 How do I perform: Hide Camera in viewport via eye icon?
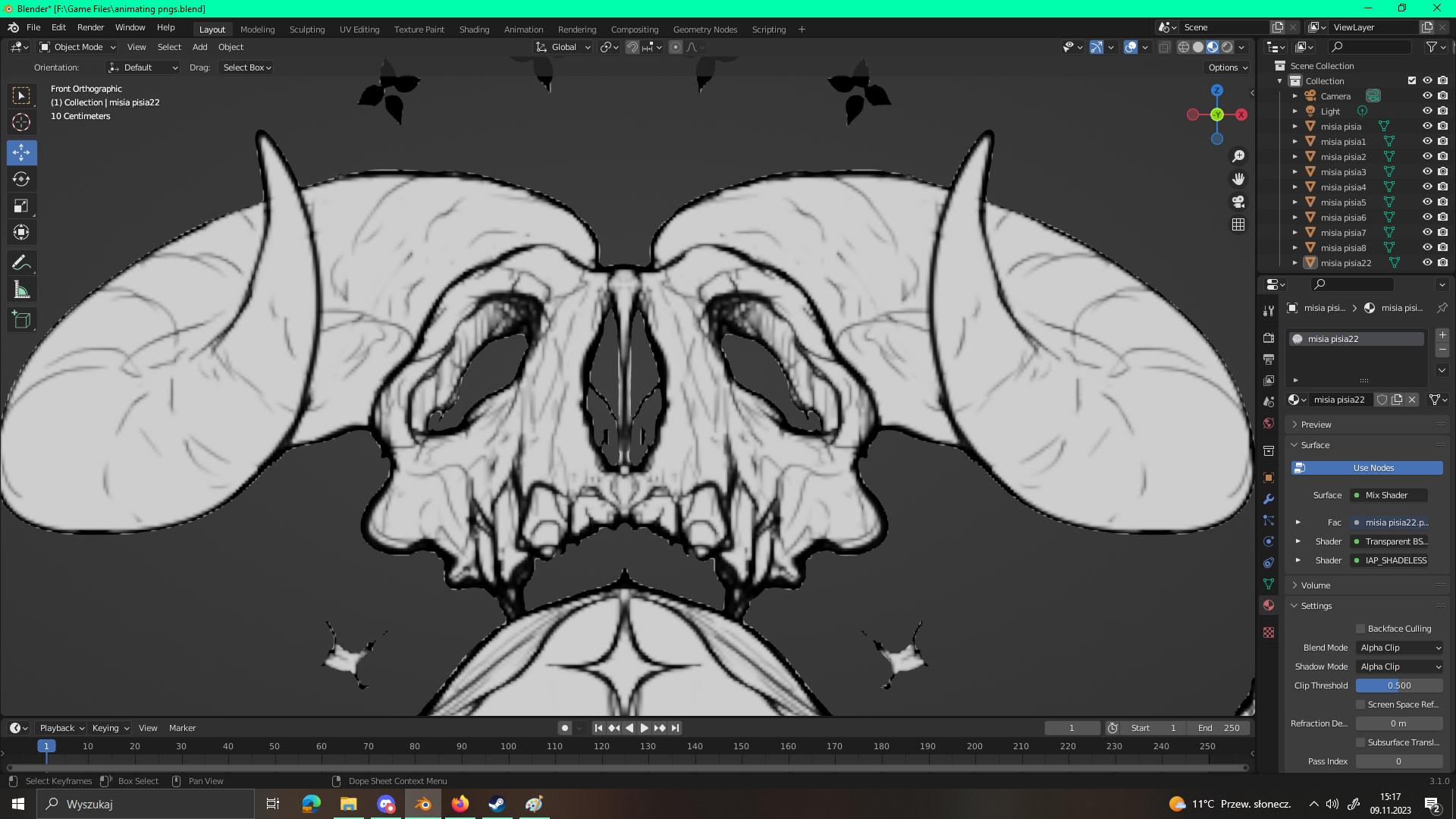pyautogui.click(x=1427, y=96)
